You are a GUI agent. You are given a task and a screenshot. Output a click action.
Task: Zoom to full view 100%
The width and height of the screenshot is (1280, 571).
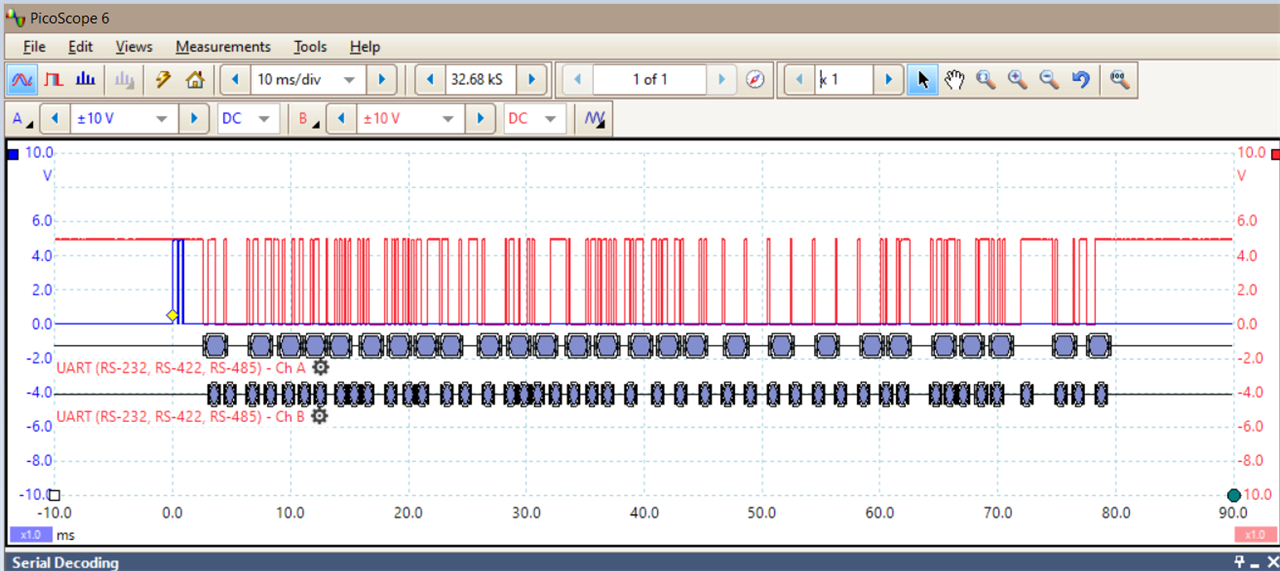coord(1120,79)
